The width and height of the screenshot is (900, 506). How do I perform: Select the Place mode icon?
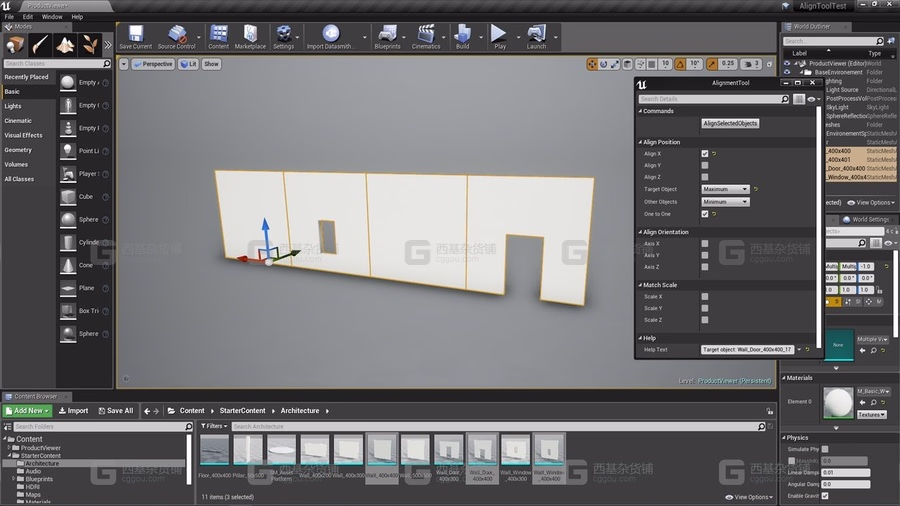point(15,44)
